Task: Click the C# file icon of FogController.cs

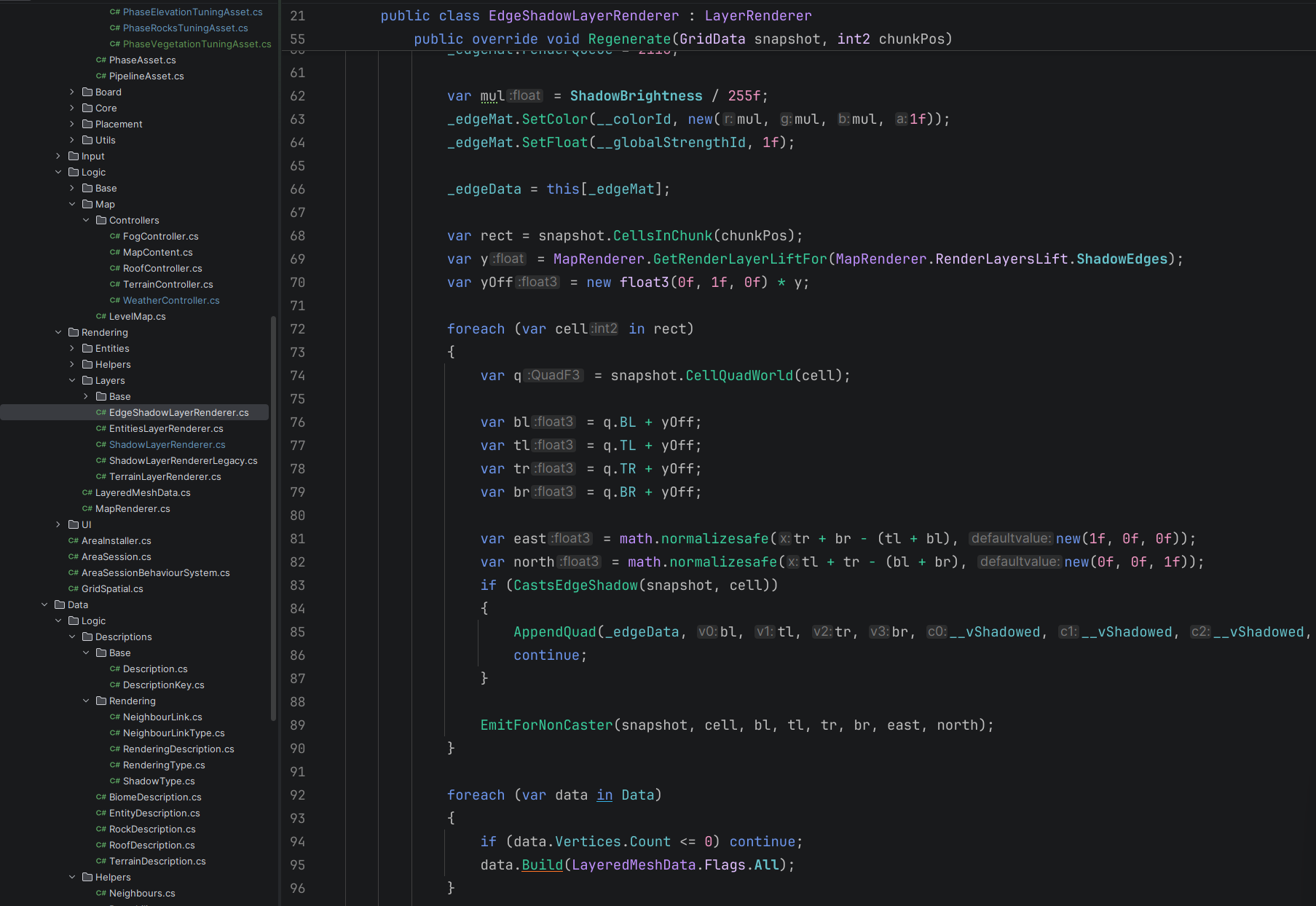Action: [115, 237]
